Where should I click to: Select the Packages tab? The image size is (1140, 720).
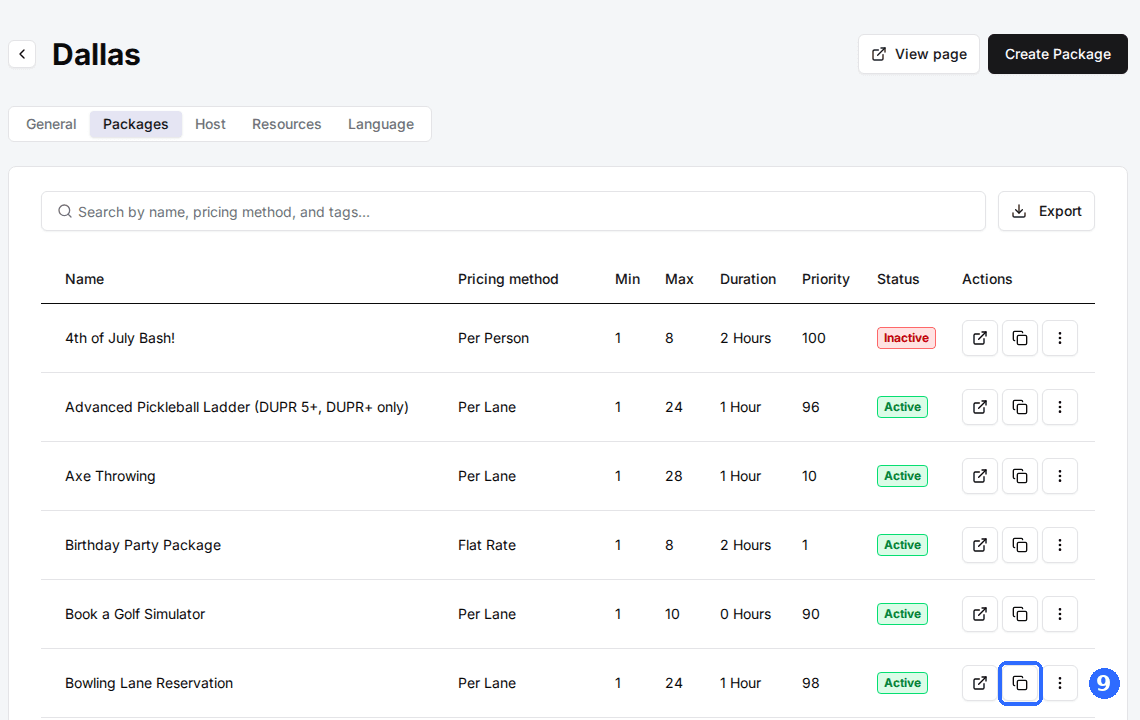135,124
